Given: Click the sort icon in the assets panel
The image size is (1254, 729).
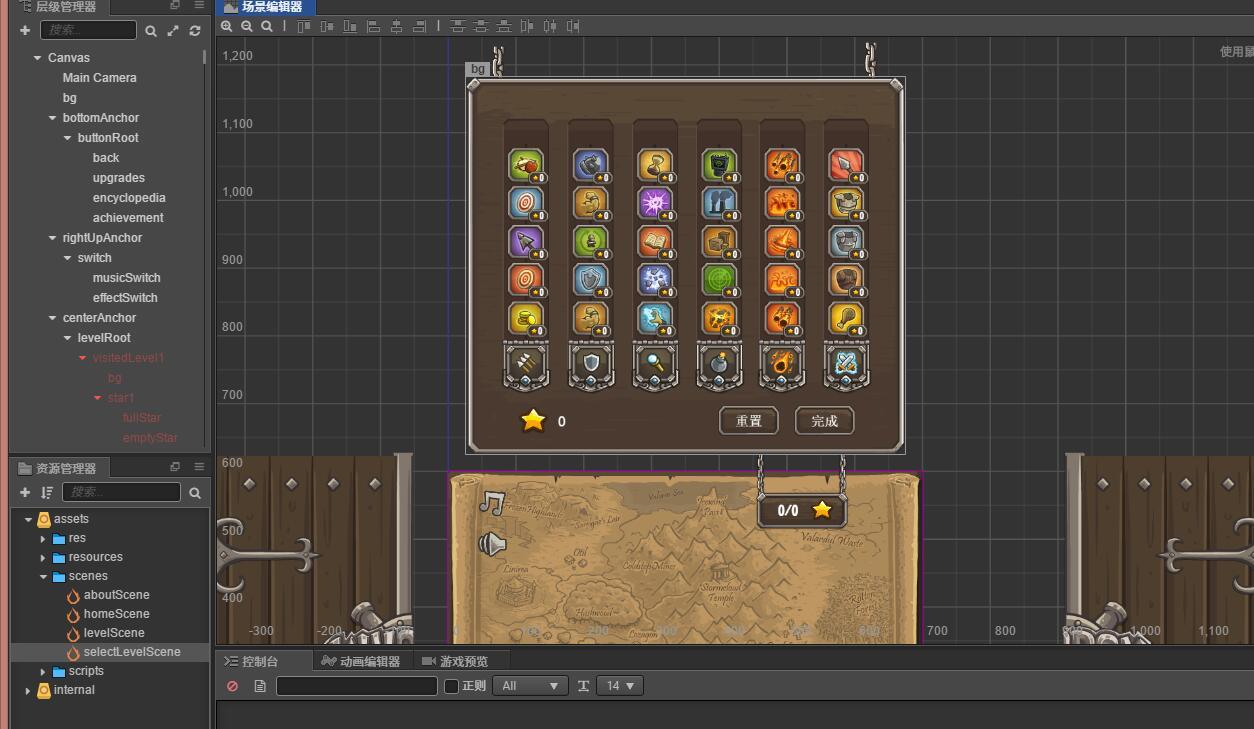Looking at the screenshot, I should pos(47,492).
